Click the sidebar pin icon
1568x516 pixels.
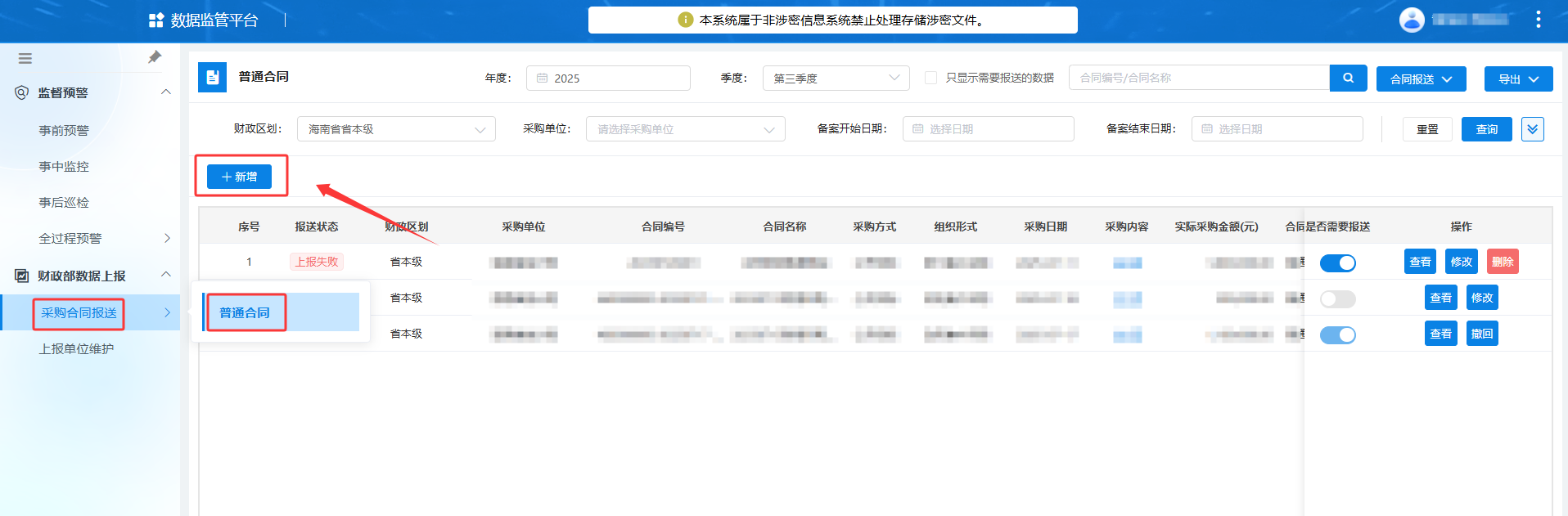coord(155,57)
